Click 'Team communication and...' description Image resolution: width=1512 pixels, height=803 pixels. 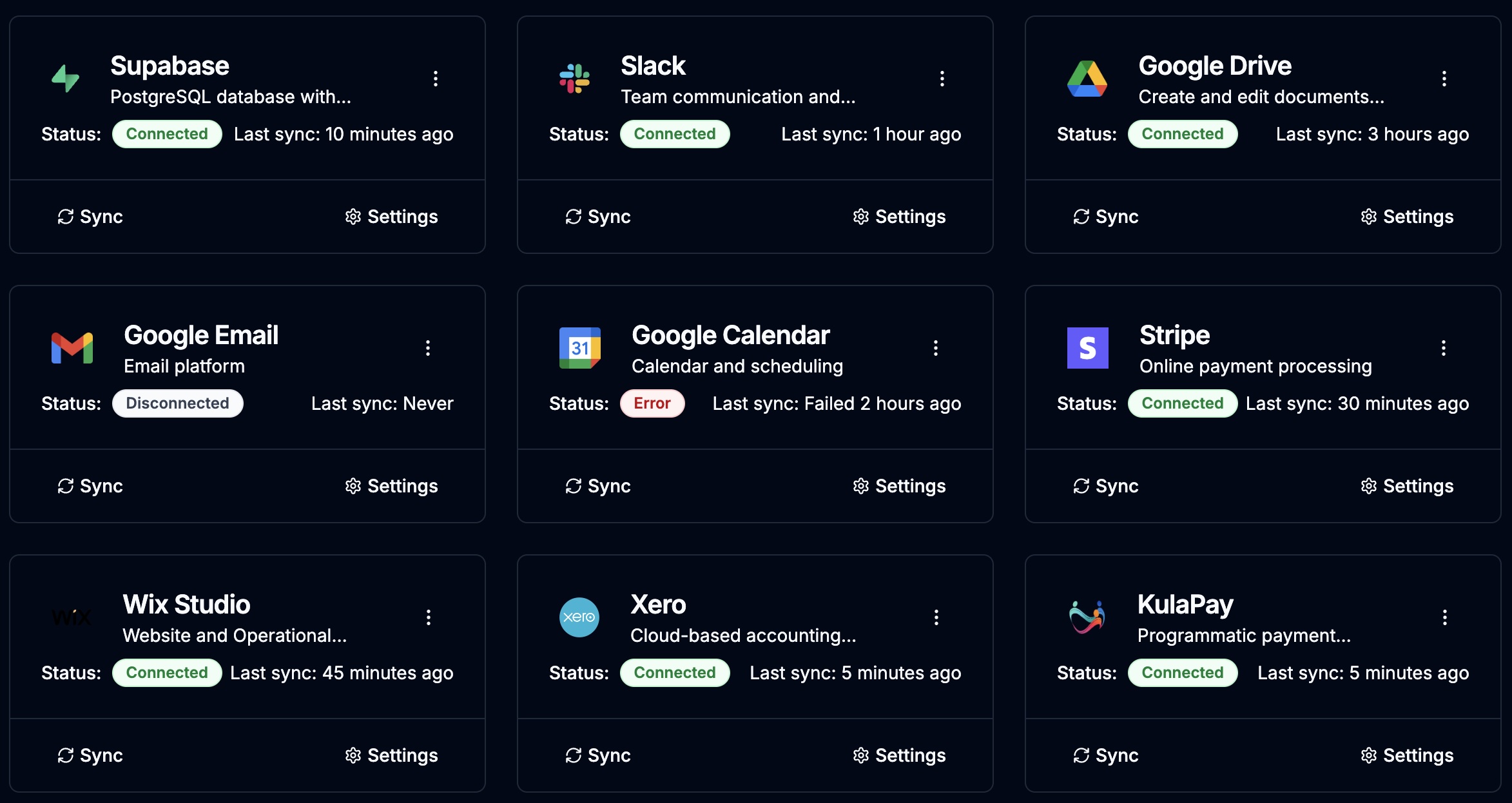pyautogui.click(x=738, y=97)
